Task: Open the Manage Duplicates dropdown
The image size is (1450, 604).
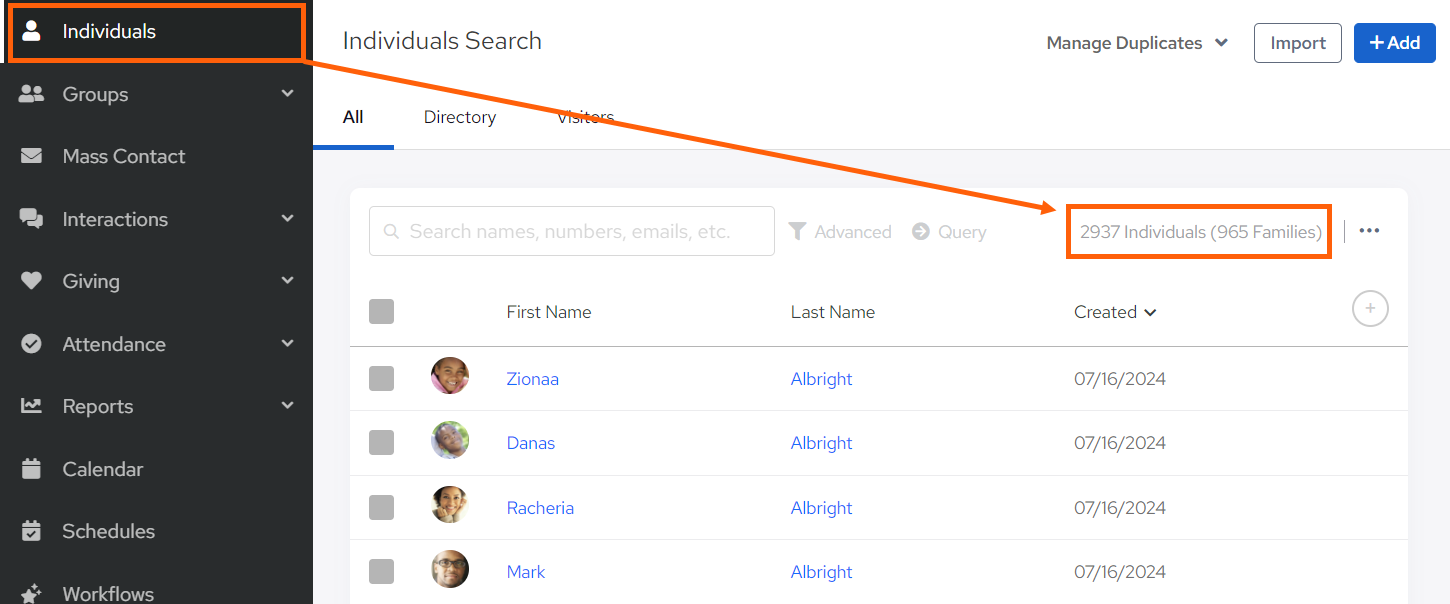Action: click(x=1137, y=43)
